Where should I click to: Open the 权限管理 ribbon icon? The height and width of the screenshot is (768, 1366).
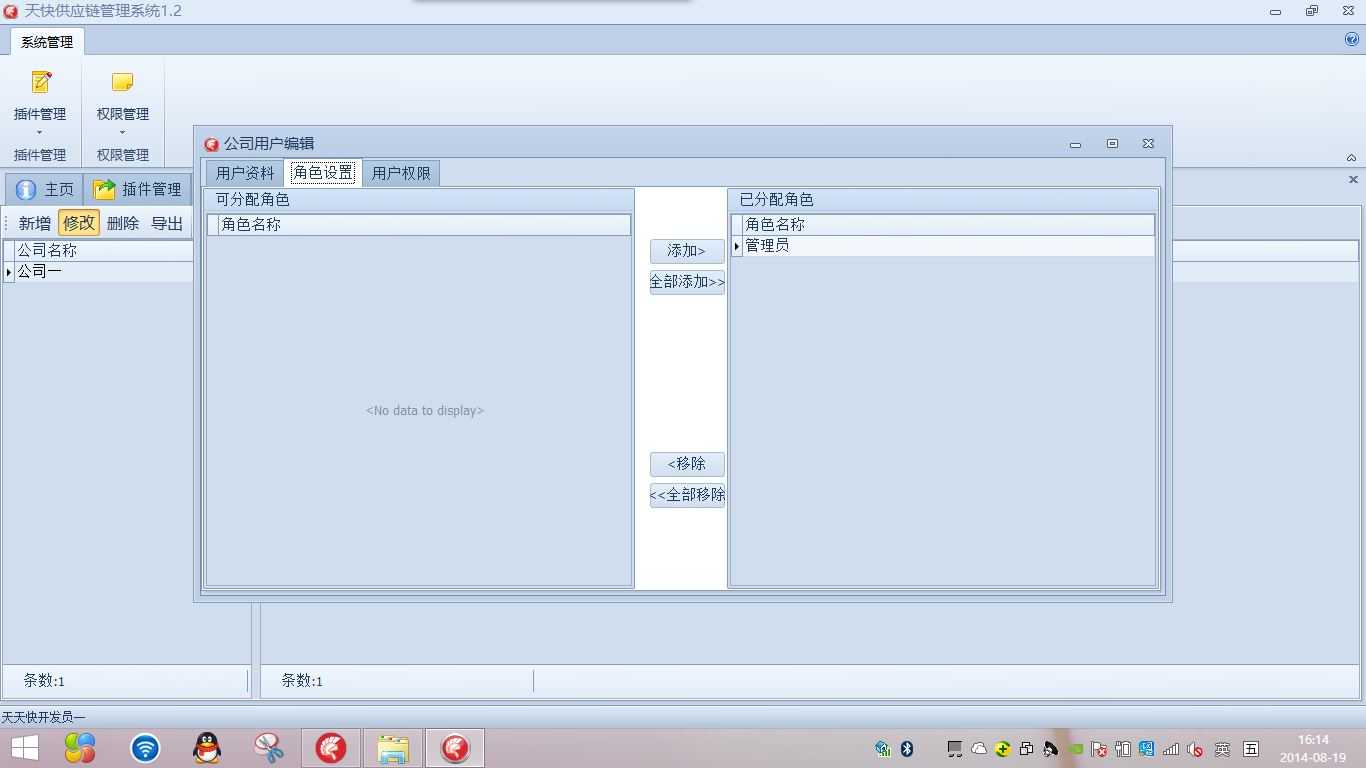(122, 82)
